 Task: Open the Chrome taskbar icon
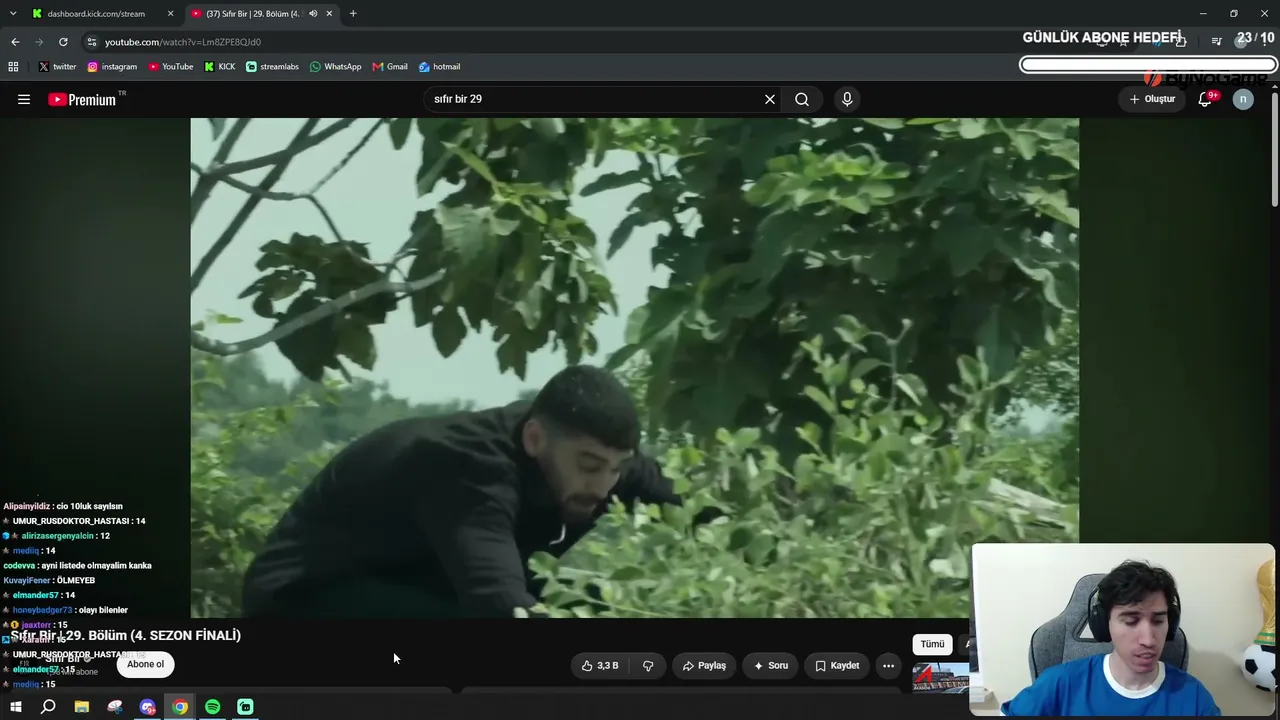pyautogui.click(x=180, y=707)
